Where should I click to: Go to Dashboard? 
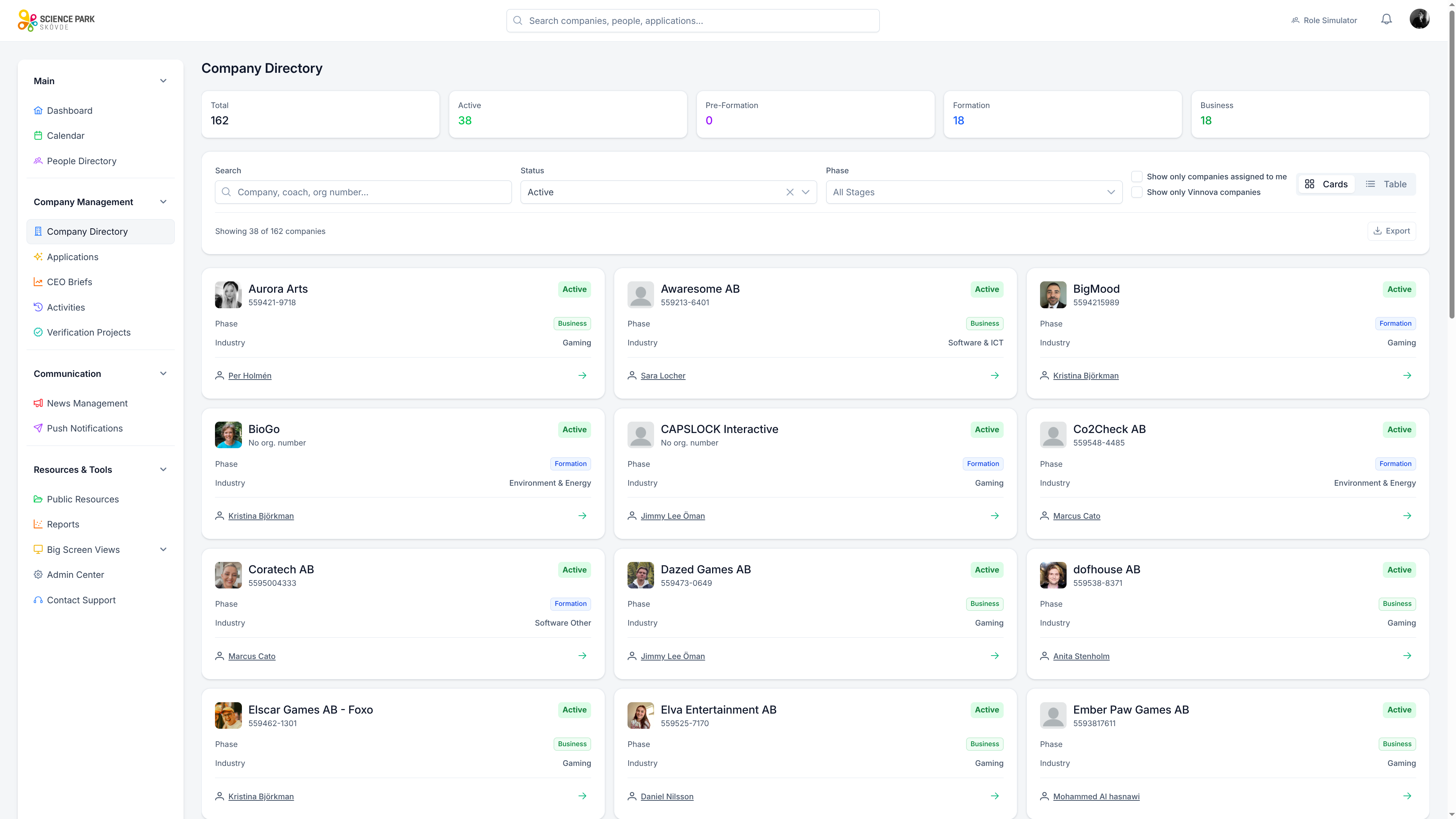coord(100,110)
